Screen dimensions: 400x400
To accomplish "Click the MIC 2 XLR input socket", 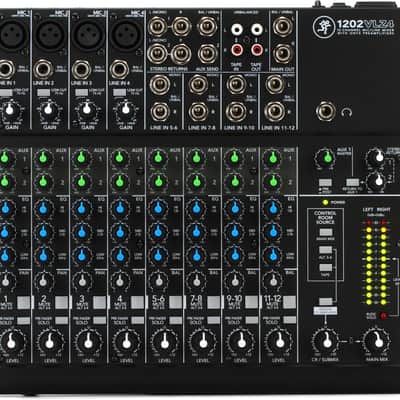I will point(50,35).
